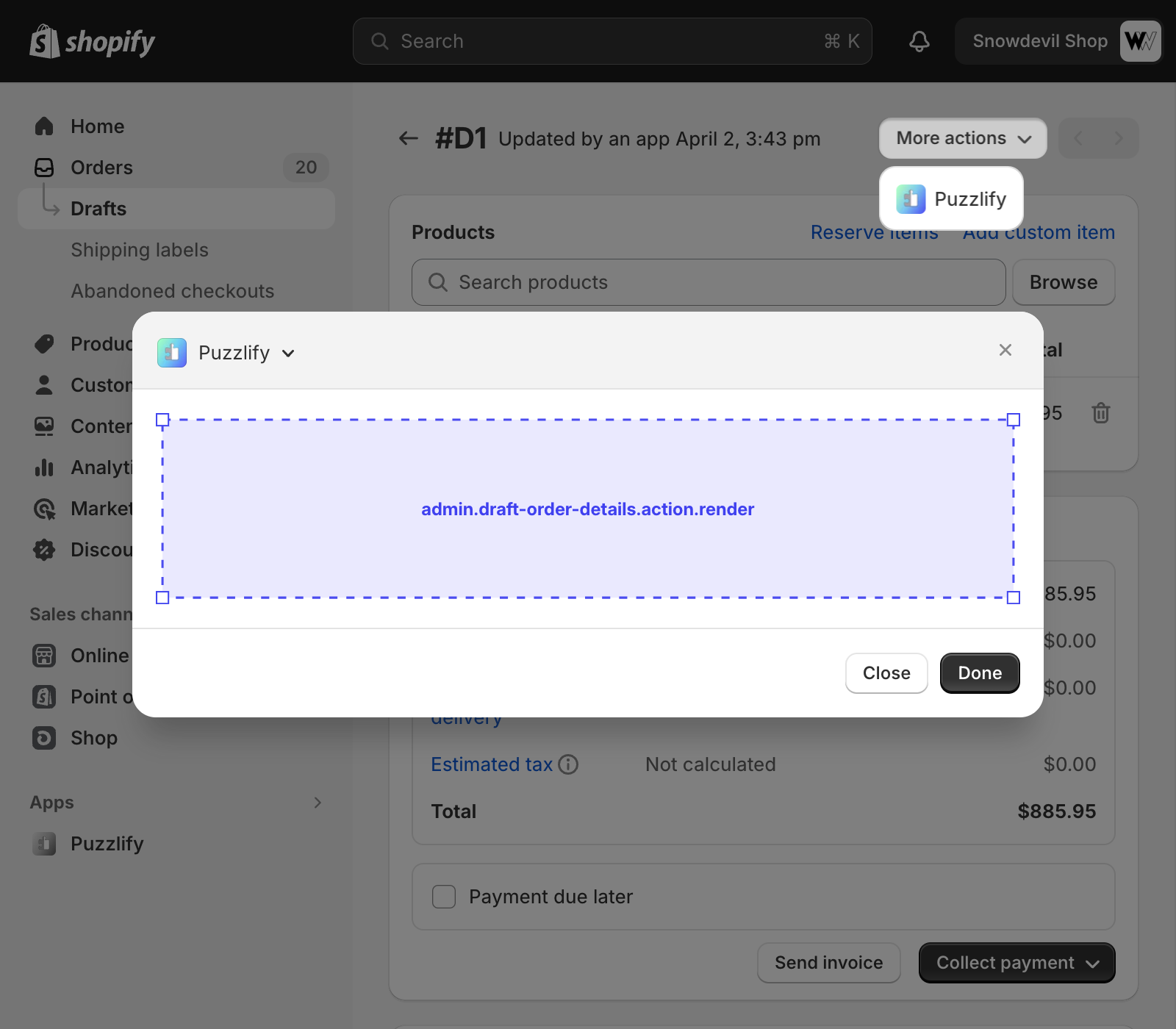
Task: Click the Close button in modal footer
Action: 886,673
